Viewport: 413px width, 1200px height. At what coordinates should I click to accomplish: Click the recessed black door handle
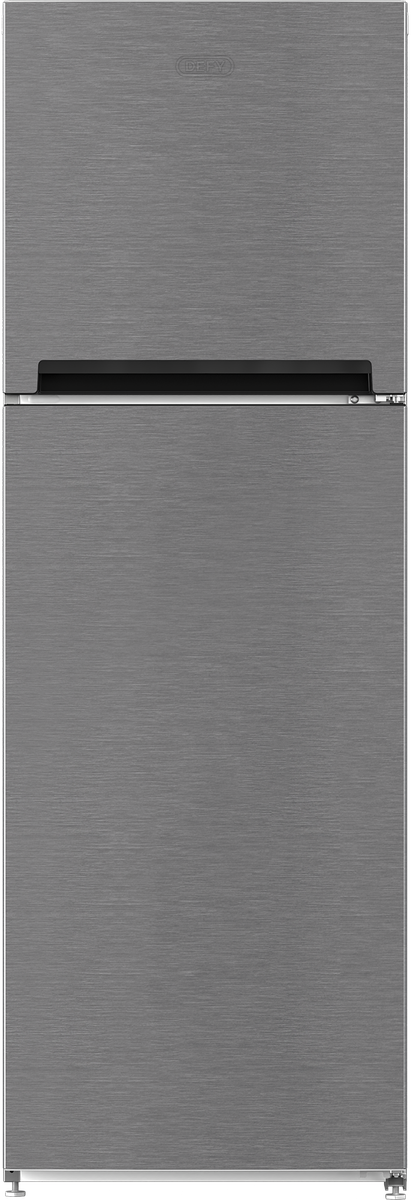pos(204,376)
